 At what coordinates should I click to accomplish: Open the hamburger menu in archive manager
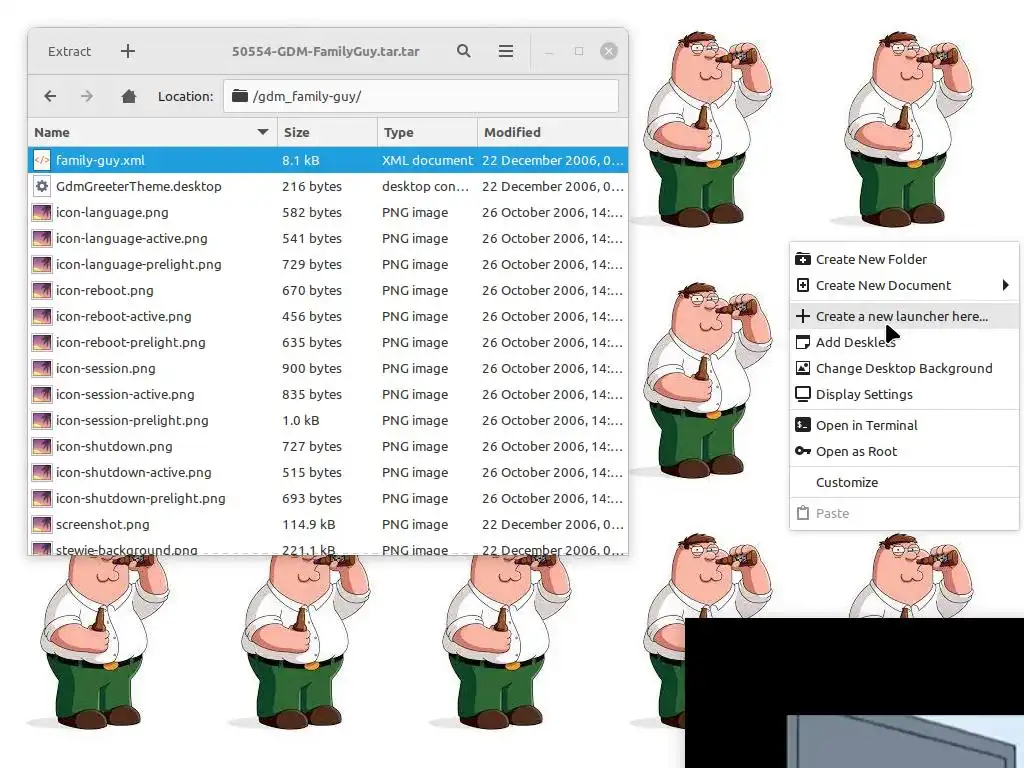click(x=505, y=51)
